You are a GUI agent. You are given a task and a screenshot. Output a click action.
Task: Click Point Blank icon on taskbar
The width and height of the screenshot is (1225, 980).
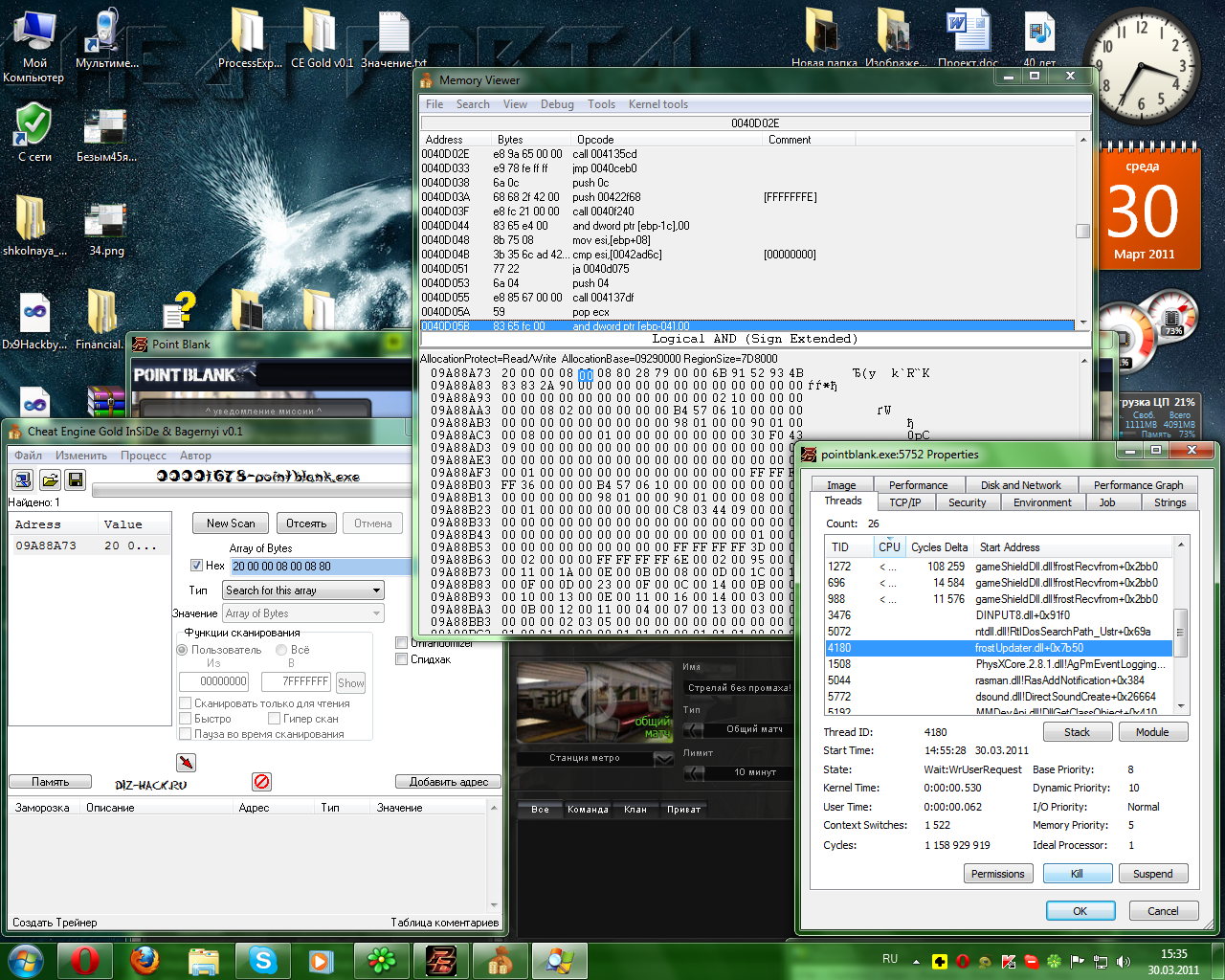[441, 960]
